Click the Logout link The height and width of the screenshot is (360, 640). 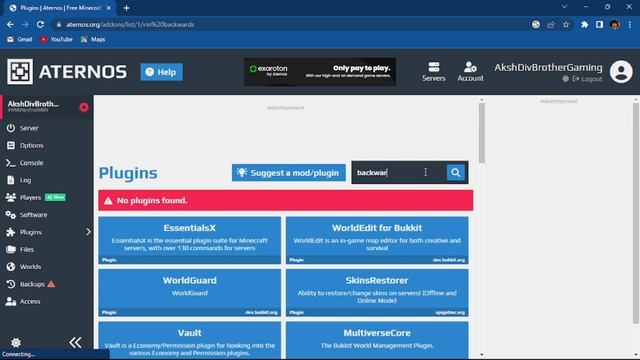[x=587, y=79]
